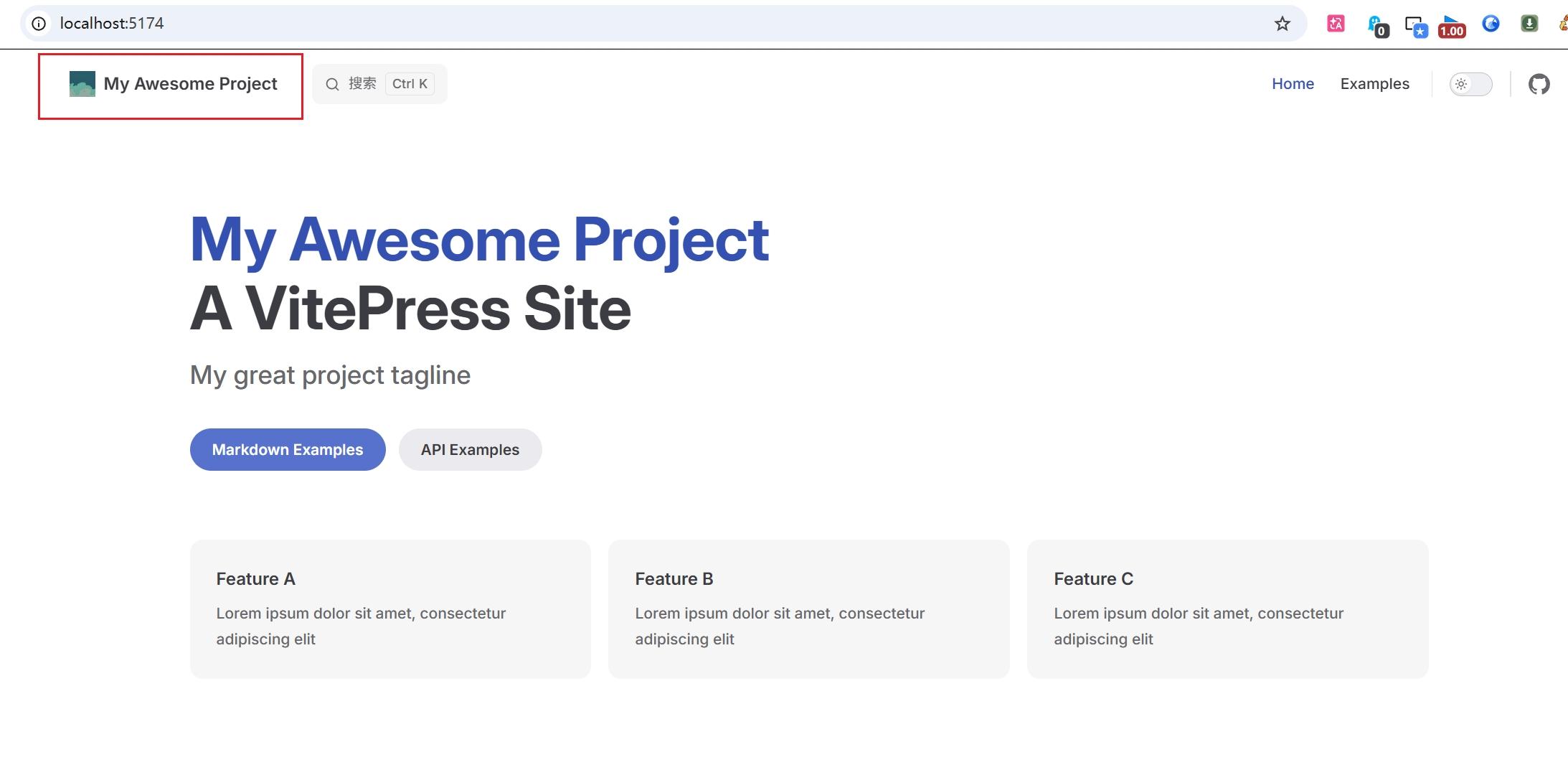
Task: Open the screen bookmark star extension
Action: pyautogui.click(x=1415, y=27)
